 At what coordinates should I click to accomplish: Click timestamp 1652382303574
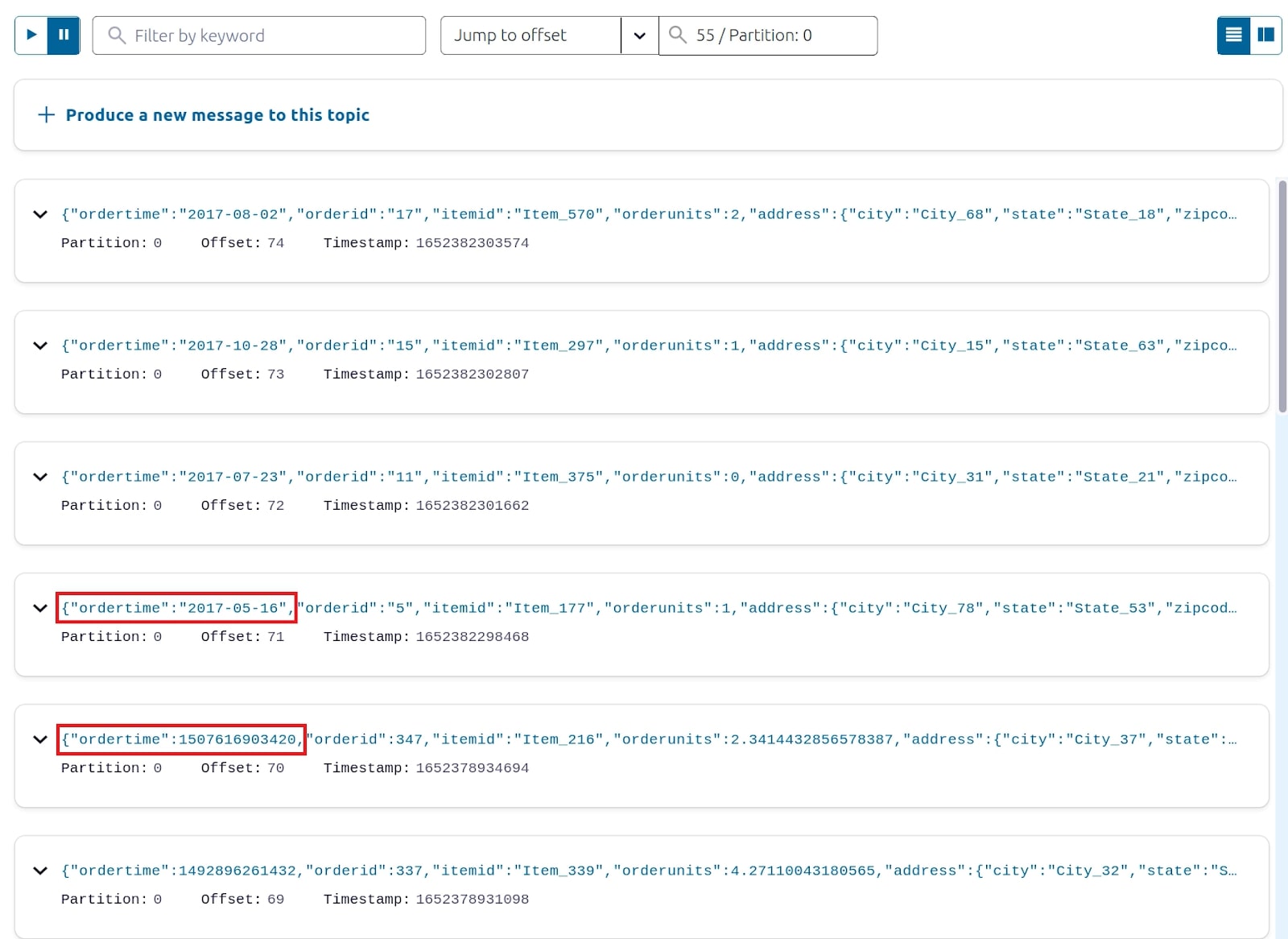[x=473, y=243]
